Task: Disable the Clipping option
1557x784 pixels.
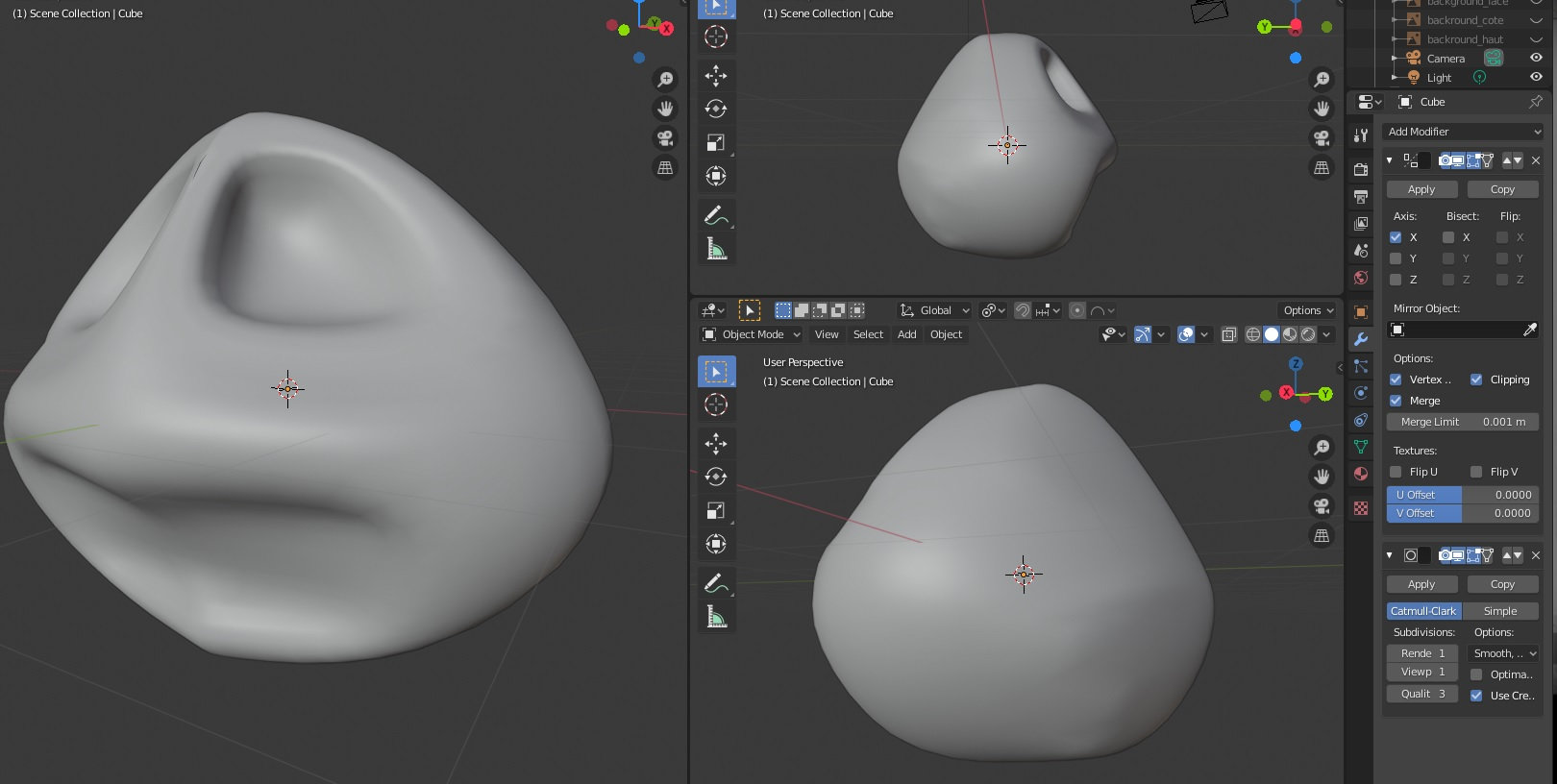Action: click(1476, 380)
